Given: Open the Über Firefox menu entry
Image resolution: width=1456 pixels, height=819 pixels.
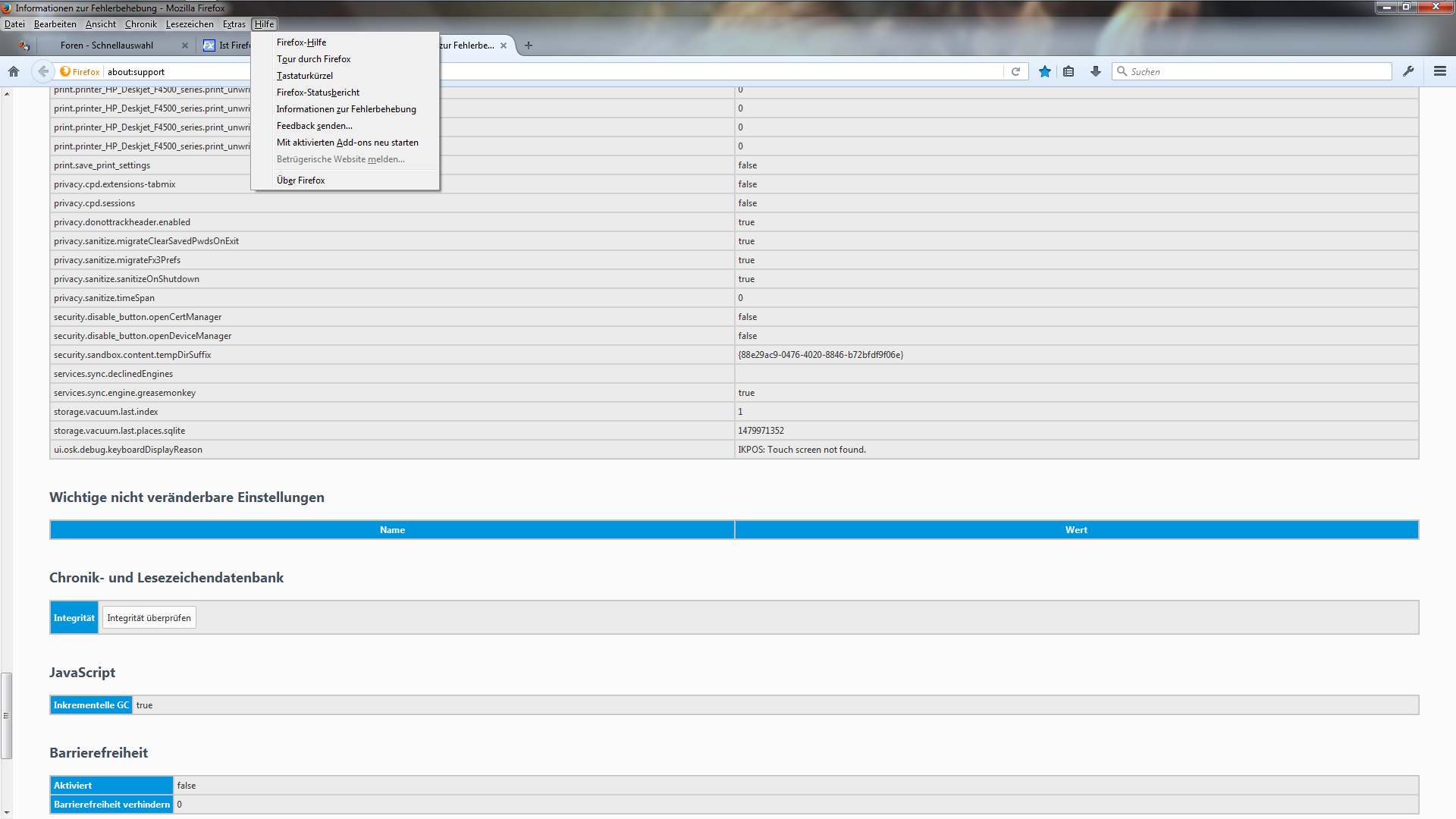Looking at the screenshot, I should coord(300,180).
